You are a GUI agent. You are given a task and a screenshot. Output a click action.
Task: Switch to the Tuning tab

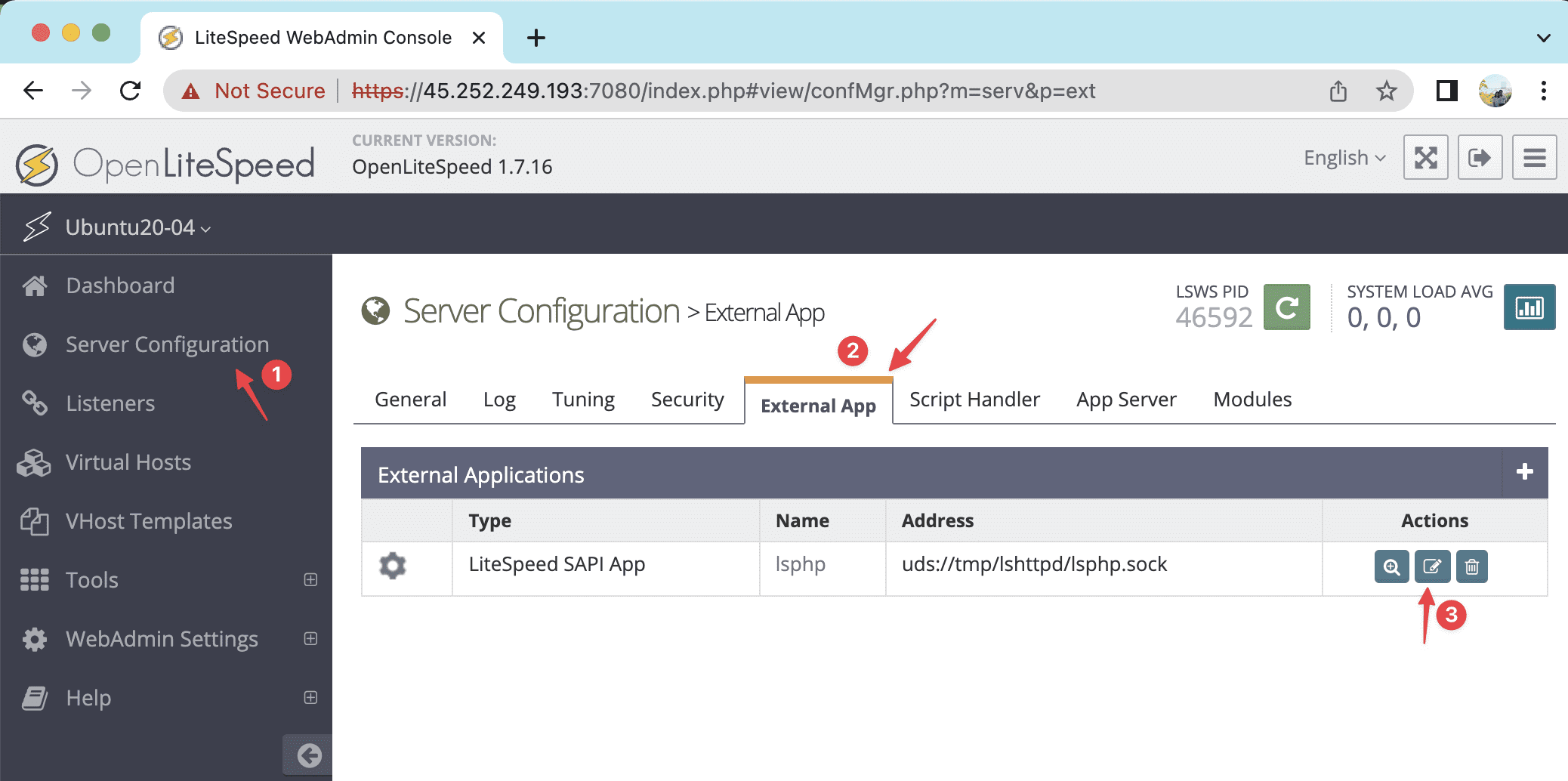583,400
